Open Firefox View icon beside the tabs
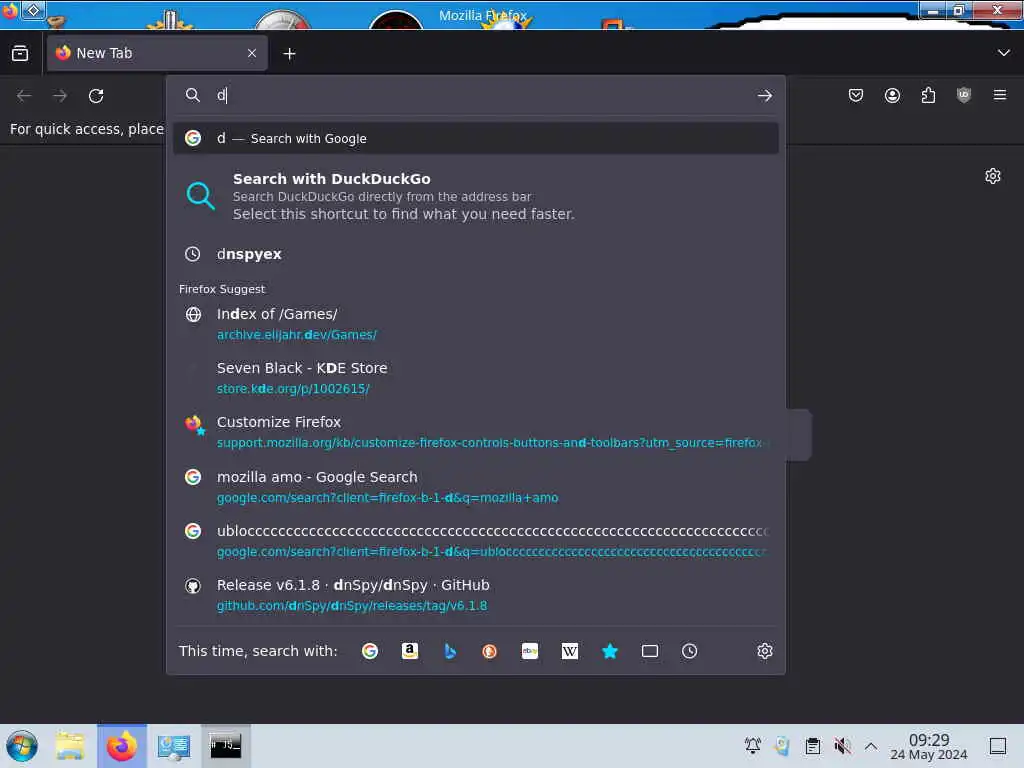1024x768 pixels. click(x=20, y=53)
